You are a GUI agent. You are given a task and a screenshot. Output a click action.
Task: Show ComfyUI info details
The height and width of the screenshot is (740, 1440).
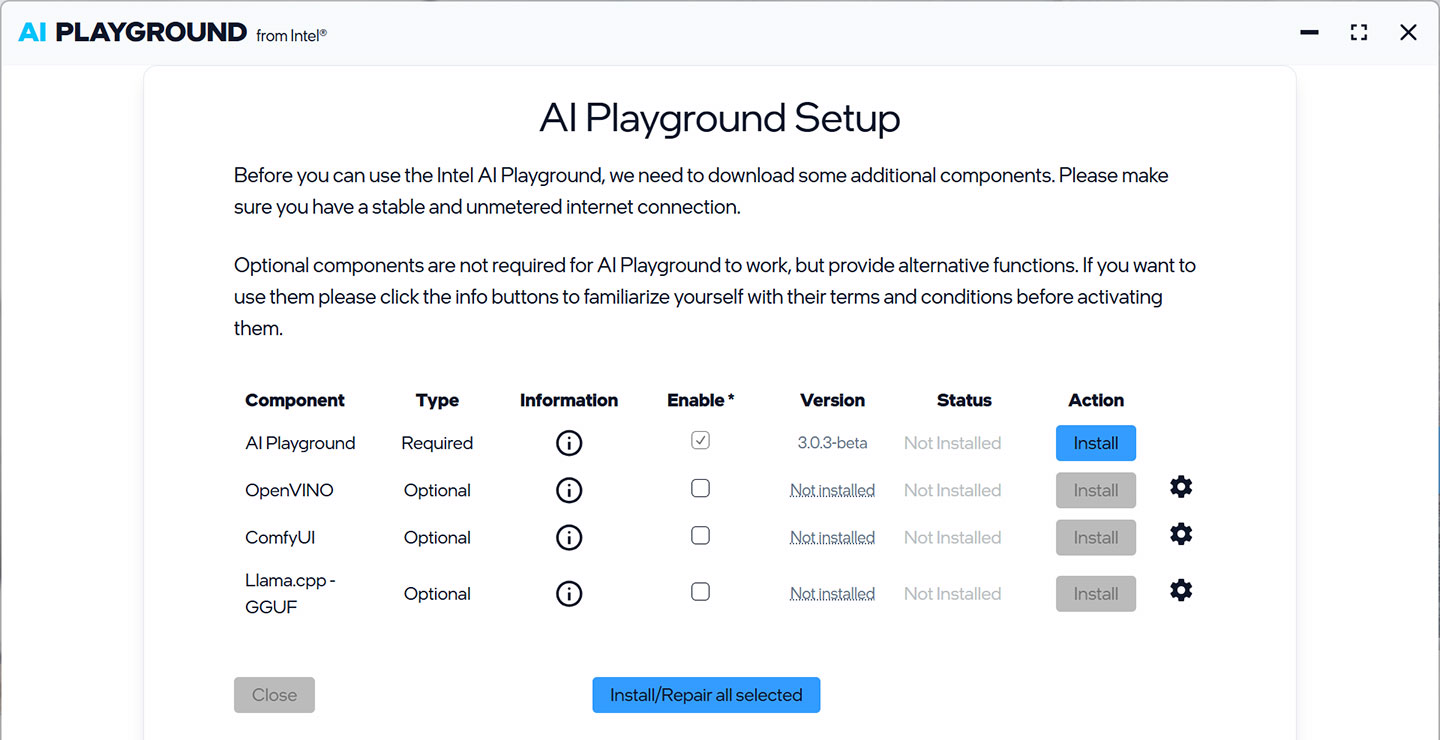[x=569, y=537]
